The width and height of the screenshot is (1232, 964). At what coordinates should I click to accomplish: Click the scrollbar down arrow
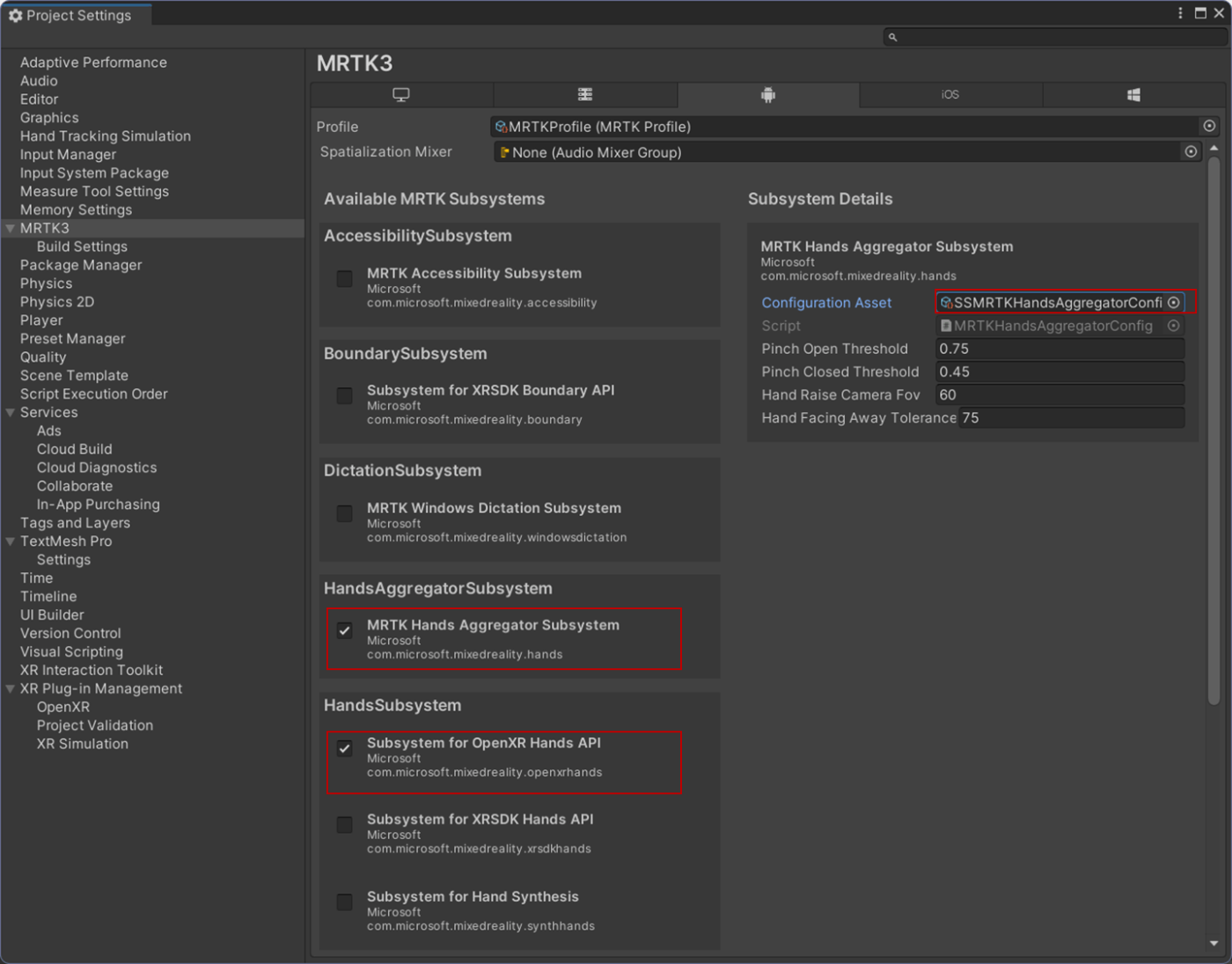[1214, 943]
